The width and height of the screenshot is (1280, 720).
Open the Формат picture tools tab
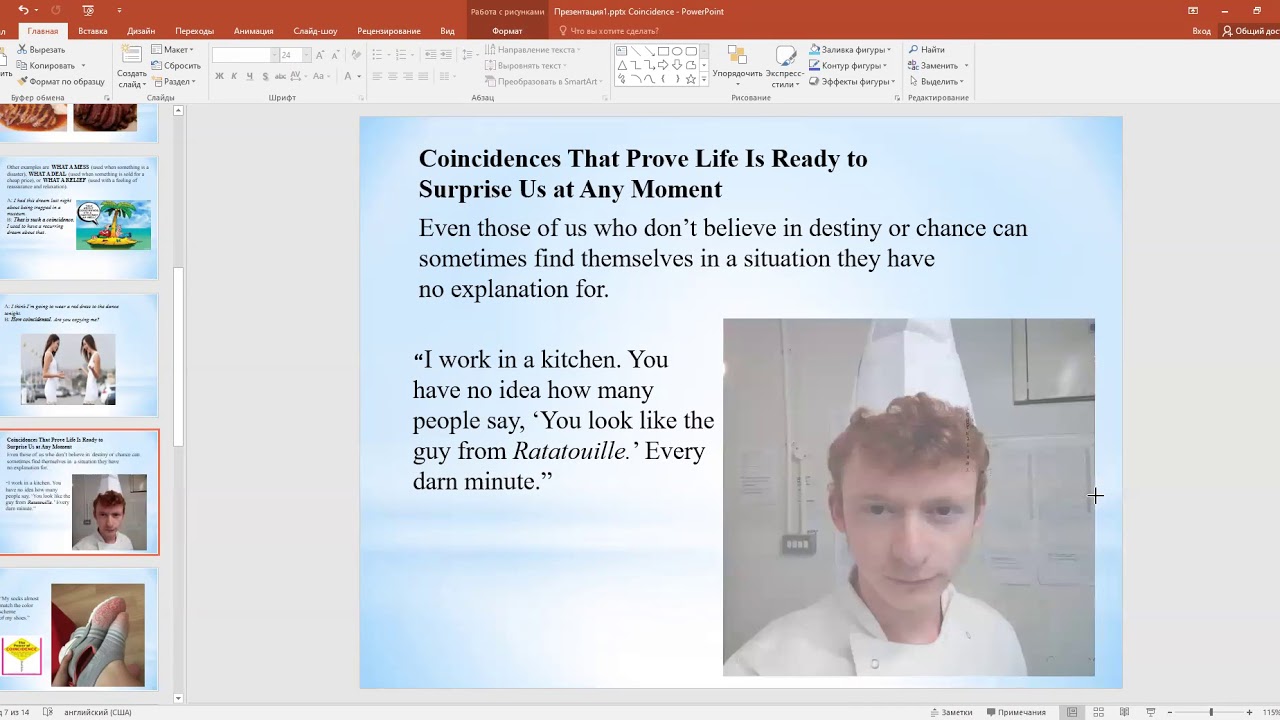[x=507, y=31]
